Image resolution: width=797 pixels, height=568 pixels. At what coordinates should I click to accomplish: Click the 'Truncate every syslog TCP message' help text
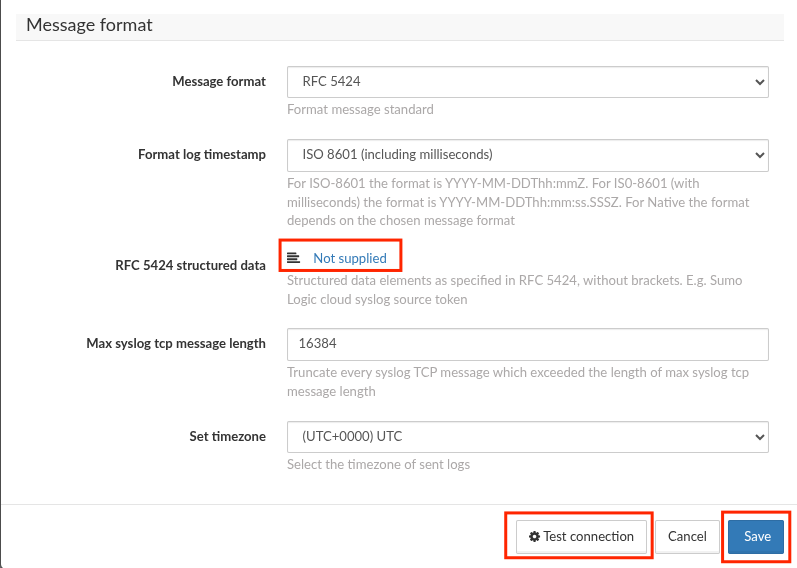tap(517, 382)
